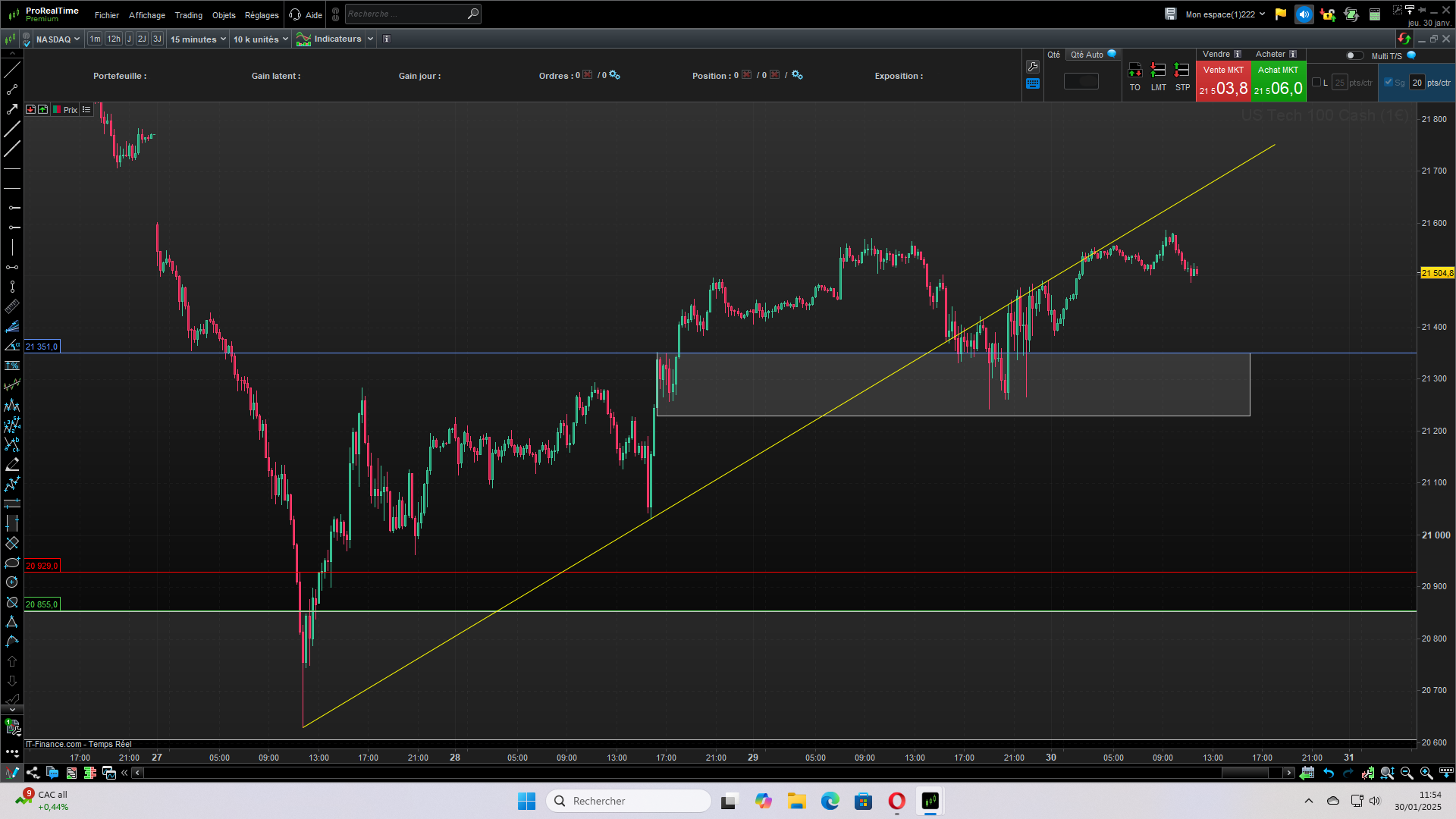Uncheck the Sg pts/ctr checkbox

click(x=1389, y=82)
